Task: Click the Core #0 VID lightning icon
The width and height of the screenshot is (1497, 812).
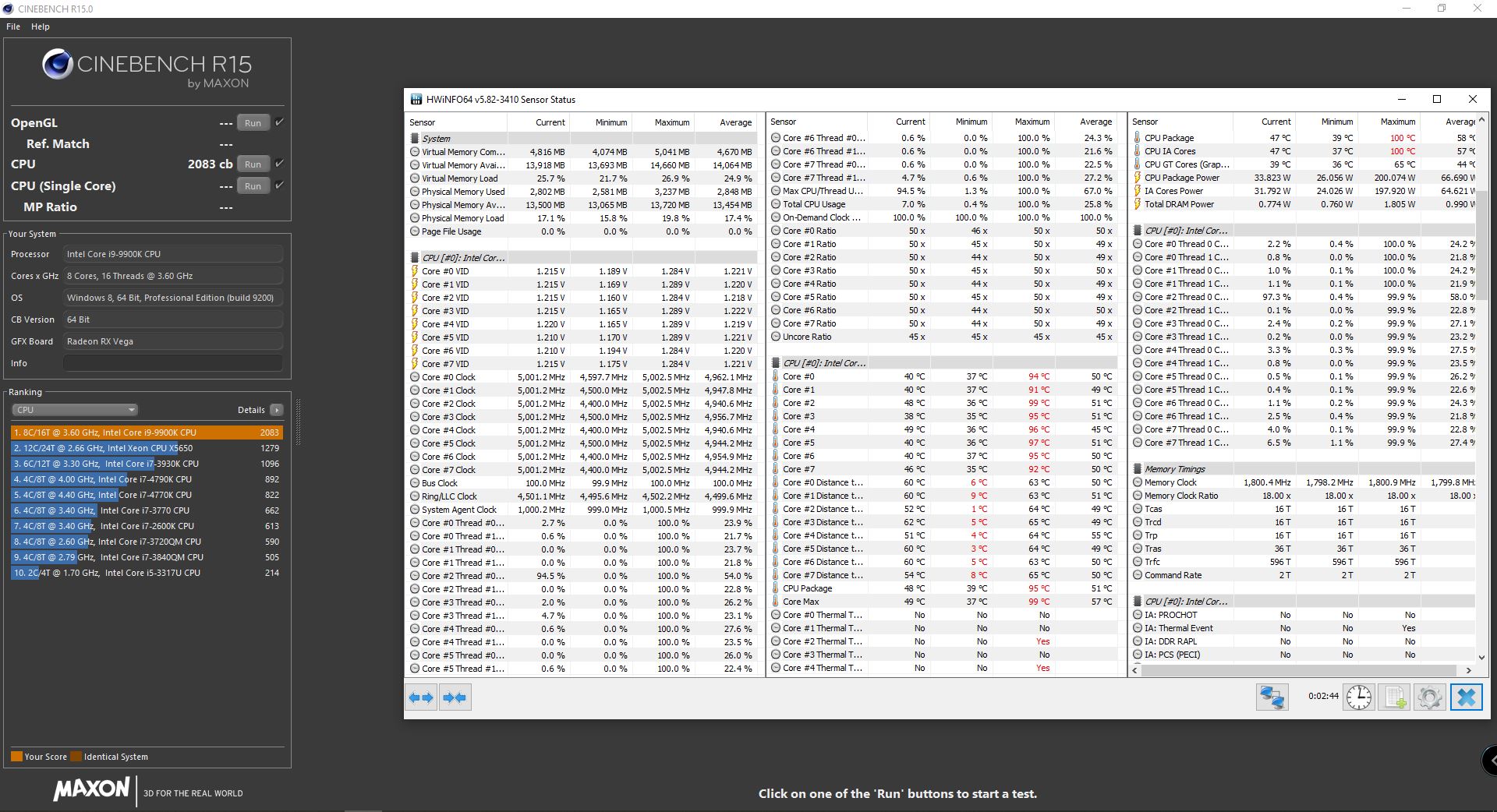Action: coord(415,271)
